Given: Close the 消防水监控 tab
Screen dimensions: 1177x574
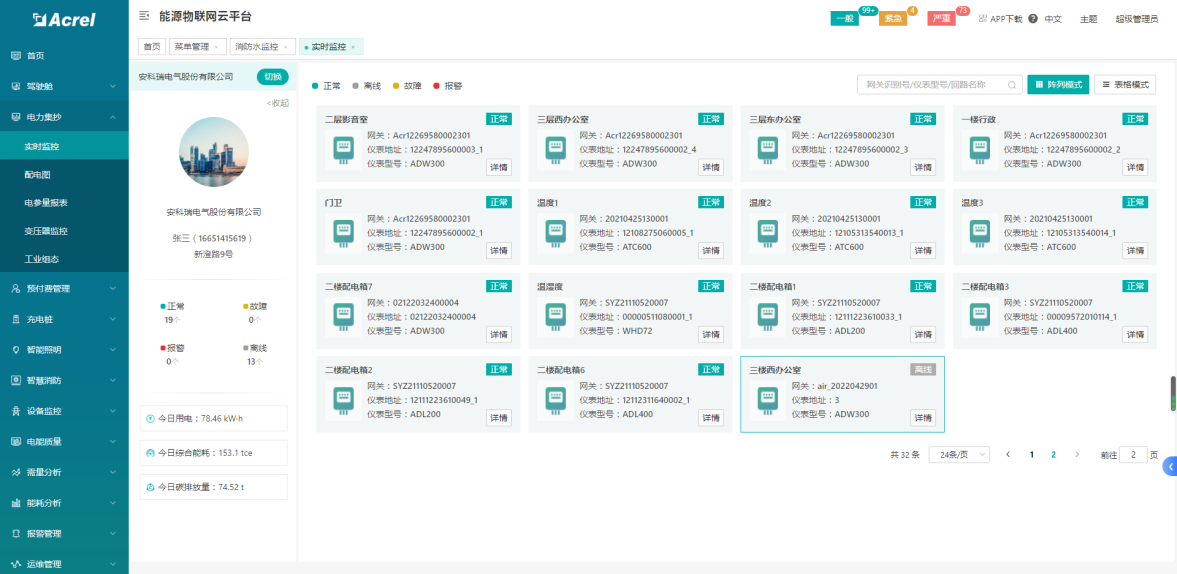Looking at the screenshot, I should (x=286, y=47).
